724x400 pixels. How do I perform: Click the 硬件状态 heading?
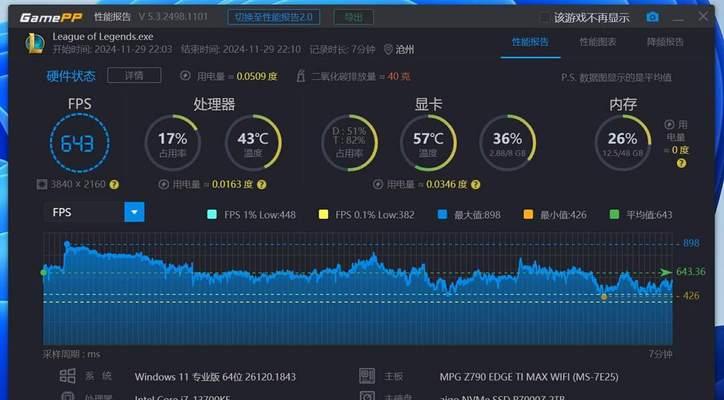(71, 76)
